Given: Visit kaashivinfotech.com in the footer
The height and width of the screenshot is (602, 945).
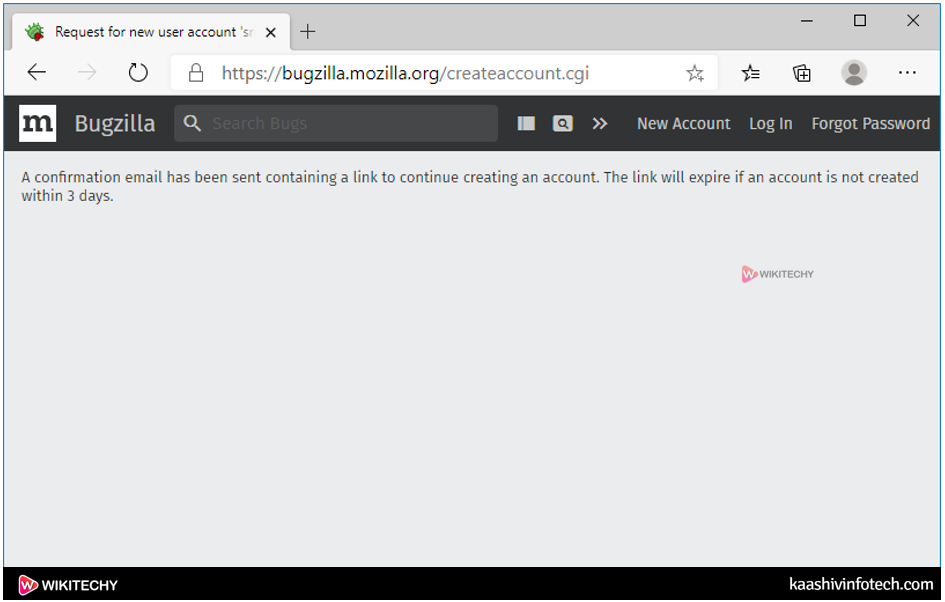Looking at the screenshot, I should (x=862, y=585).
